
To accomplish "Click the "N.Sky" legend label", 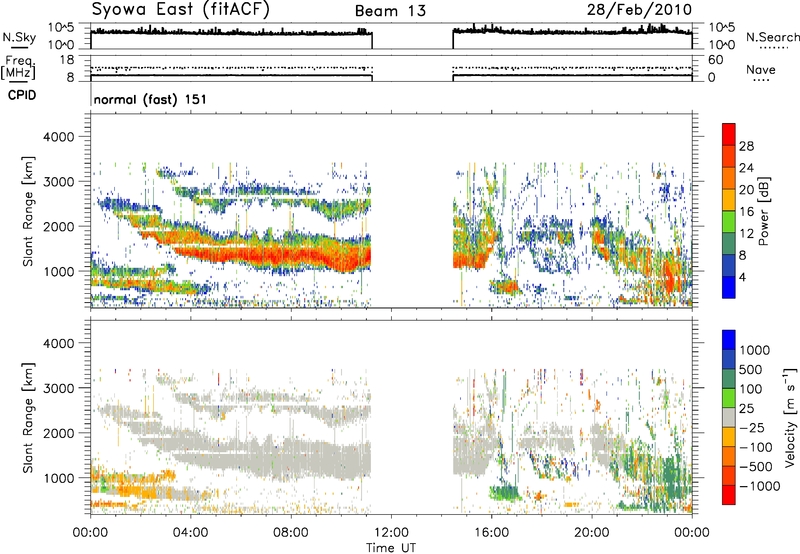I will coord(19,37).
